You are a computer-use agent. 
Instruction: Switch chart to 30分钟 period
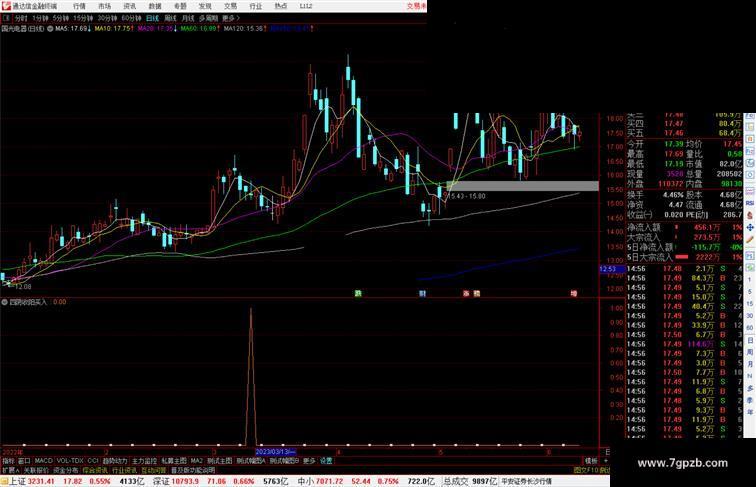pyautogui.click(x=107, y=18)
